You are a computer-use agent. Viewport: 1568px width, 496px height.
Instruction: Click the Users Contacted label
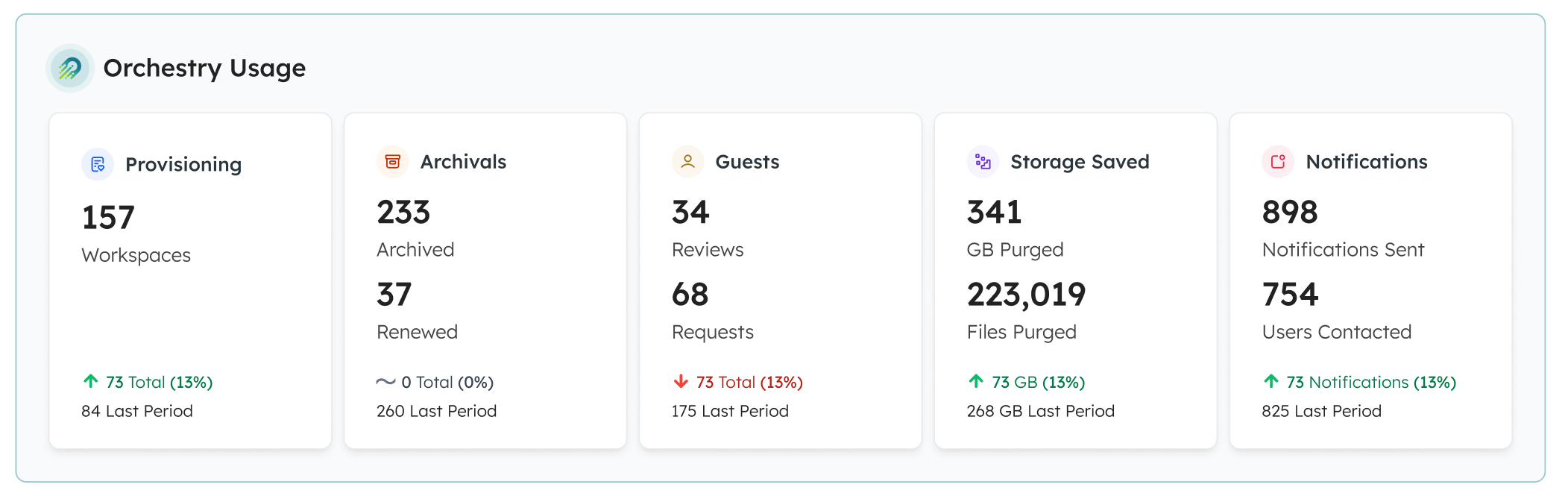coord(1337,332)
